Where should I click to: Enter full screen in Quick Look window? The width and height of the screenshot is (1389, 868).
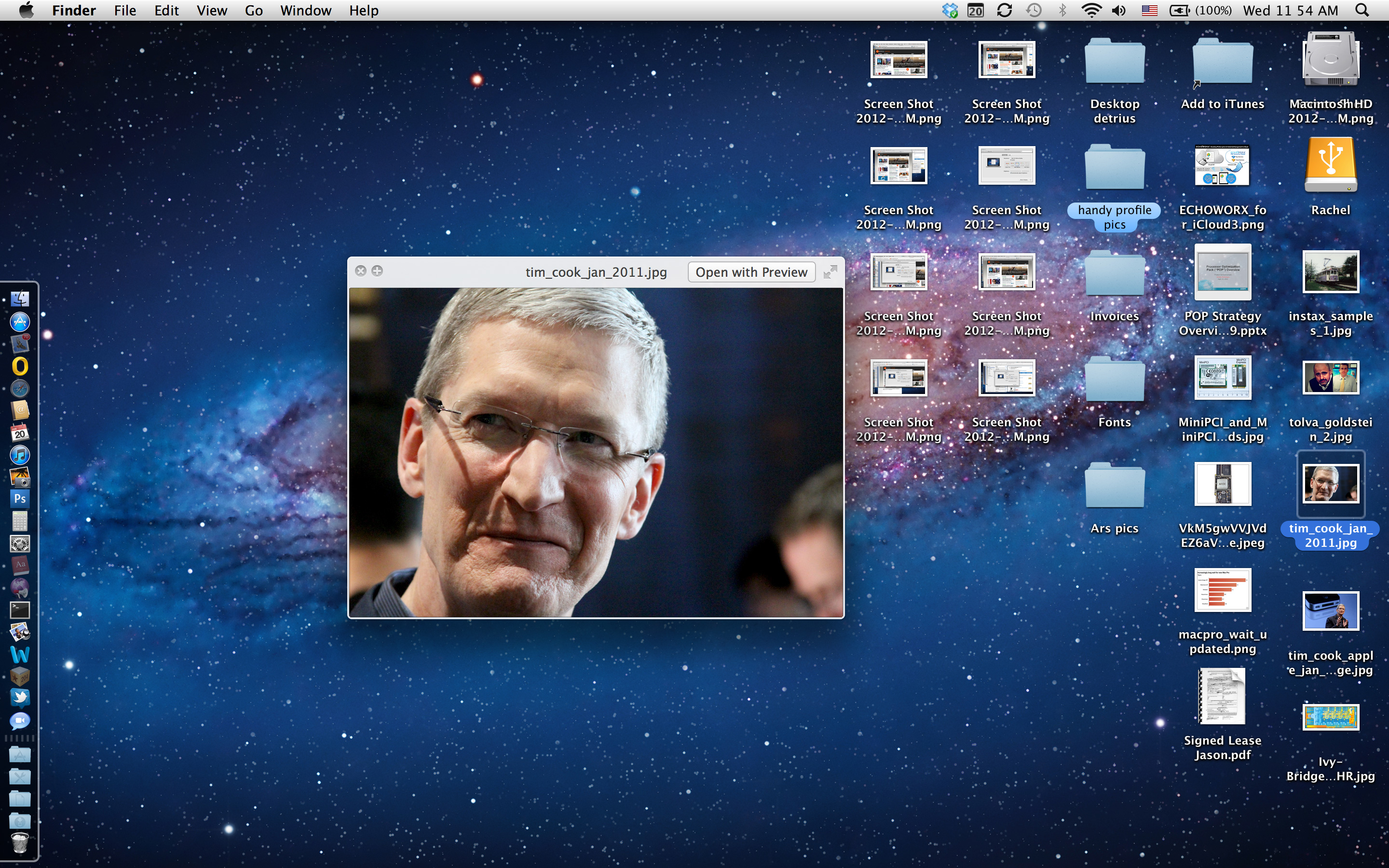point(830,272)
